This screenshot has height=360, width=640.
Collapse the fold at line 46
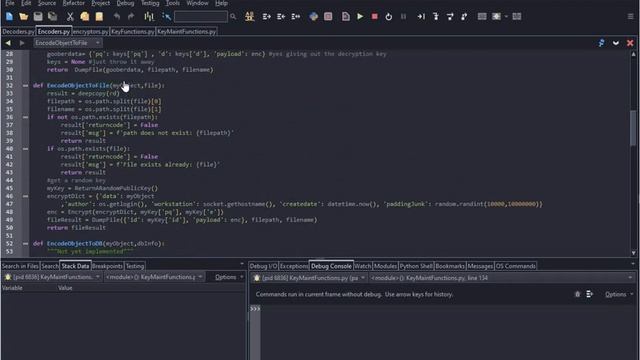25,196
